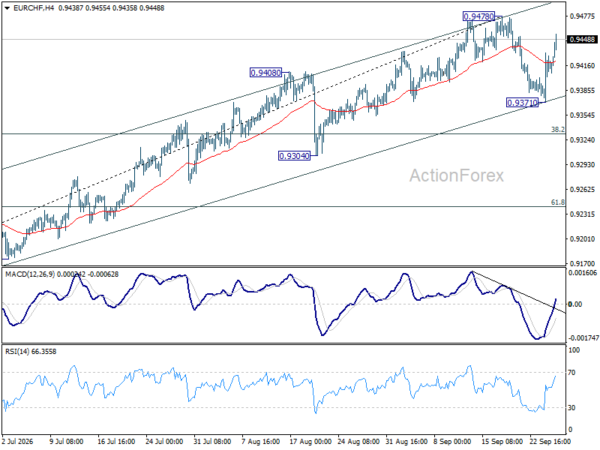This screenshot has width=600, height=450.
Task: Open the EURCHF chart dropdown triangle
Action: [7, 8]
